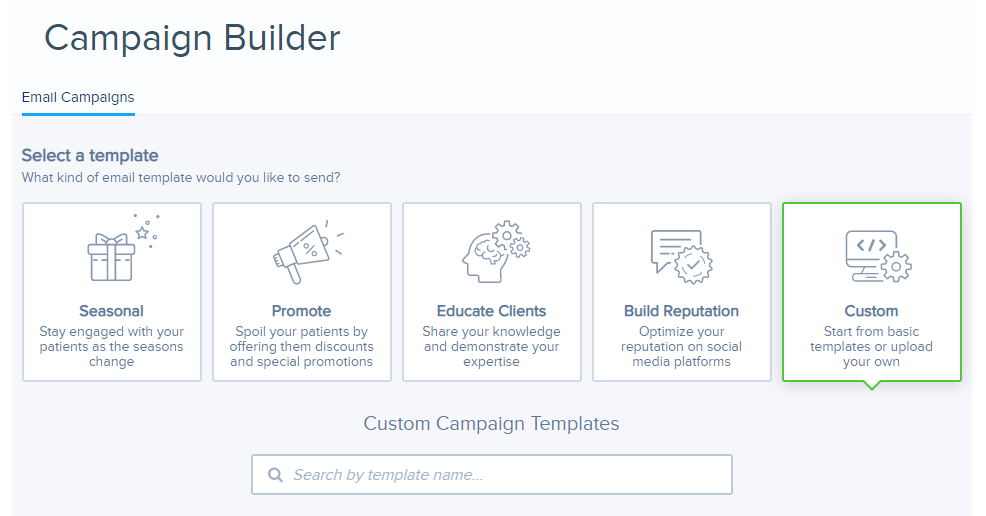The image size is (986, 516).
Task: Click the Educate Clients brain gears icon
Action: (x=497, y=251)
